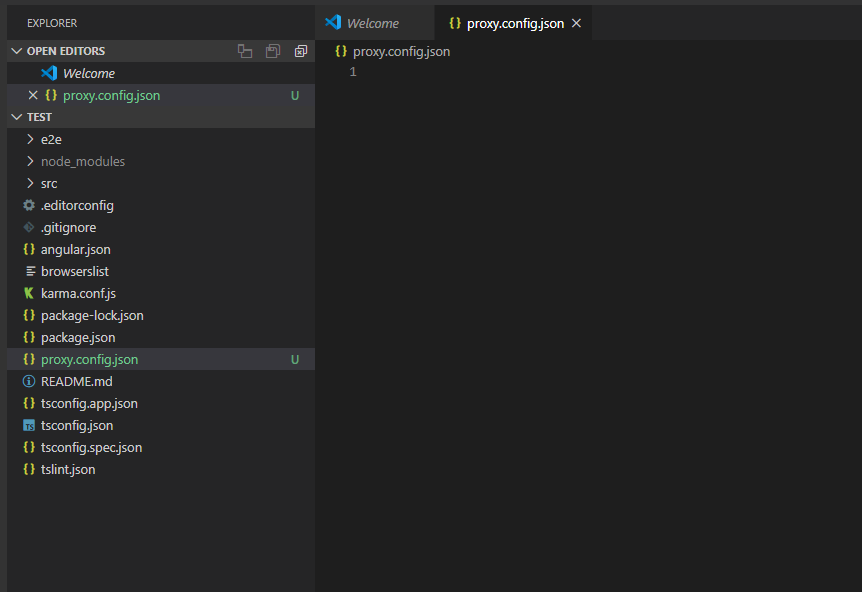
Task: Click the Close All Editors icon
Action: coord(301,51)
